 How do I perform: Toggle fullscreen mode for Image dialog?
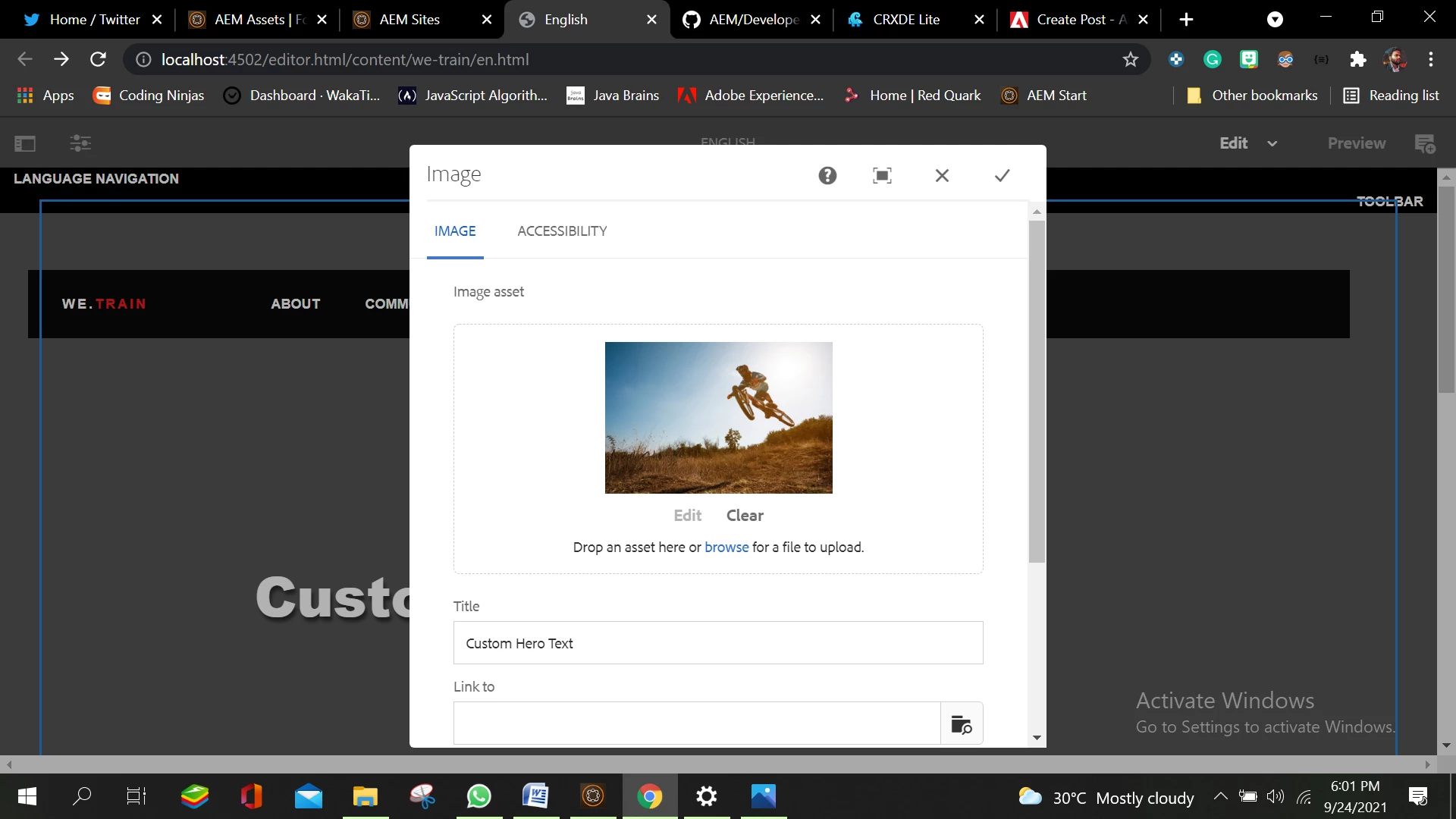882,176
